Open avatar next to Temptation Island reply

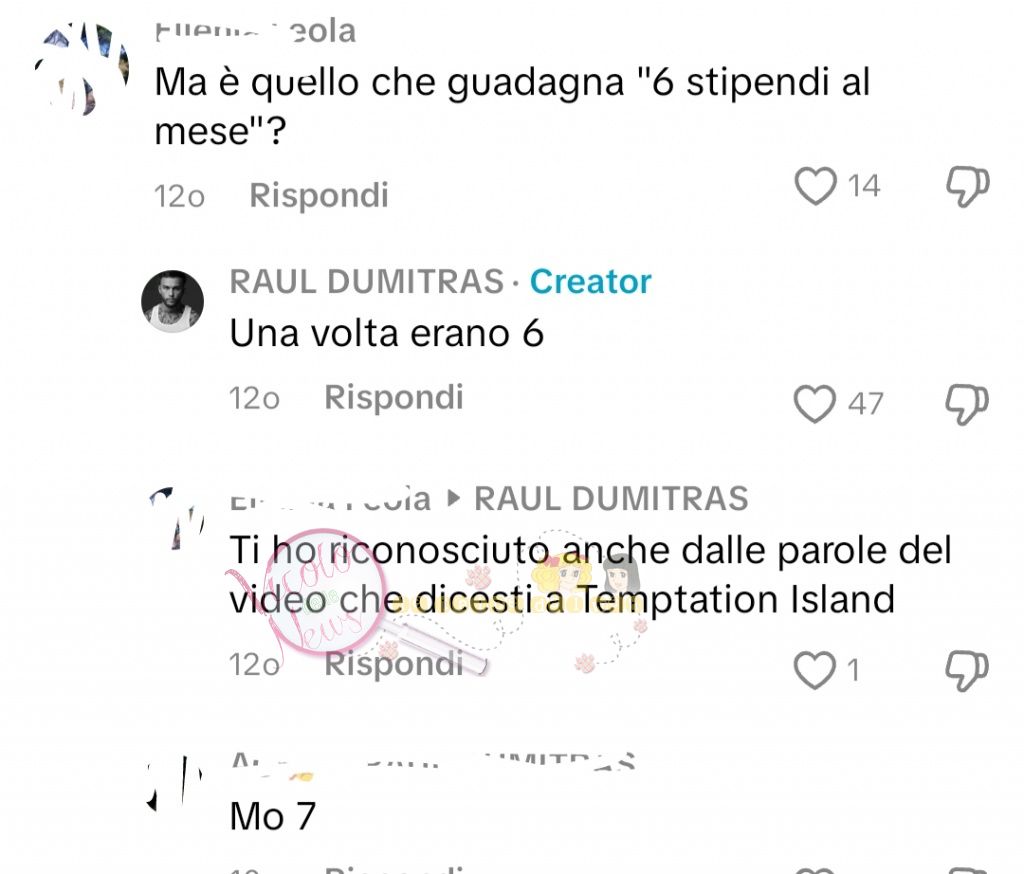[x=176, y=517]
